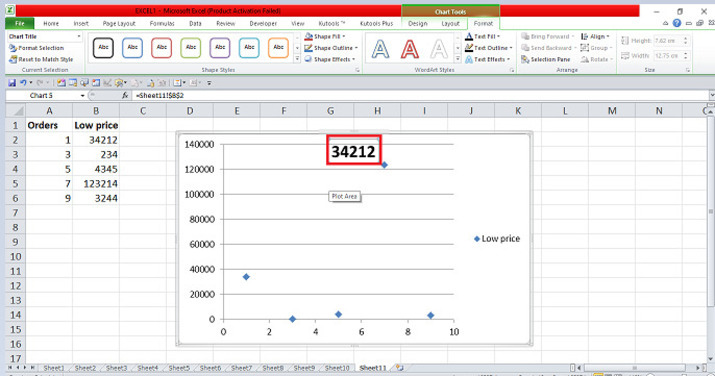Click the Customize Quick Access Toolbar arrow
Viewport: 715px width, 376px height.
click(x=209, y=83)
